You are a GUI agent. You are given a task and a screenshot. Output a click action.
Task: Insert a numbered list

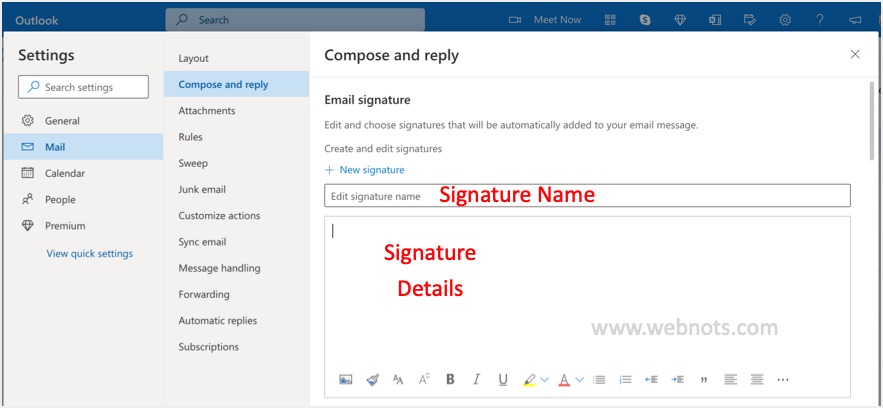(625, 380)
